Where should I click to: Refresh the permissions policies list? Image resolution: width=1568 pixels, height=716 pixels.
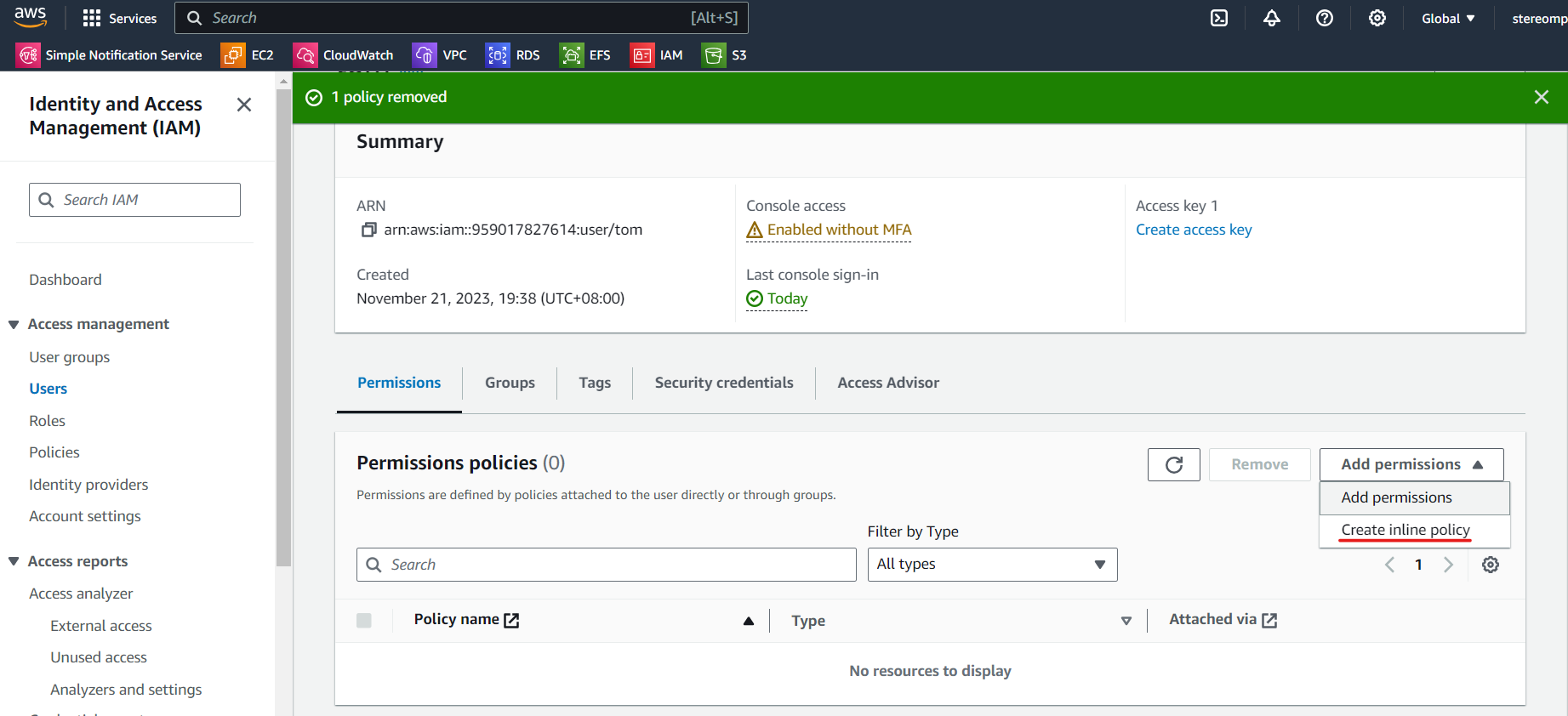tap(1174, 464)
